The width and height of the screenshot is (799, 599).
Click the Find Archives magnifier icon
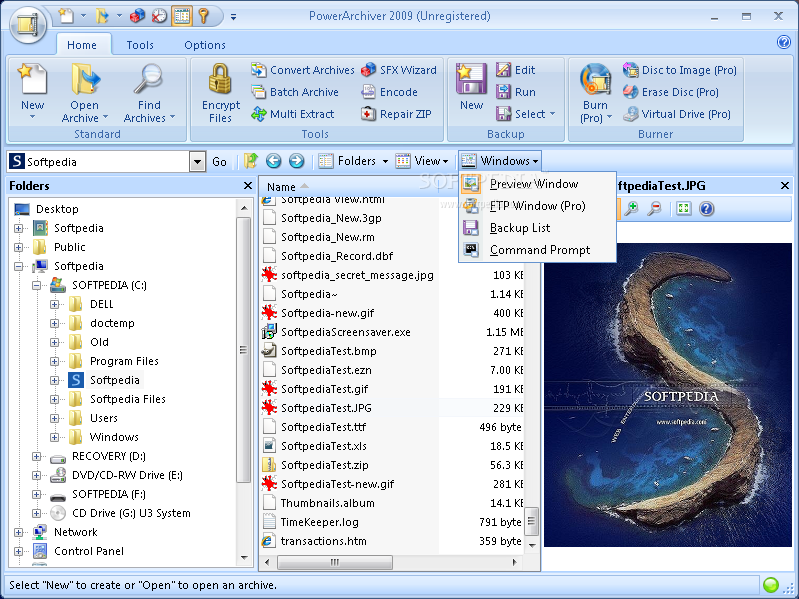point(148,79)
